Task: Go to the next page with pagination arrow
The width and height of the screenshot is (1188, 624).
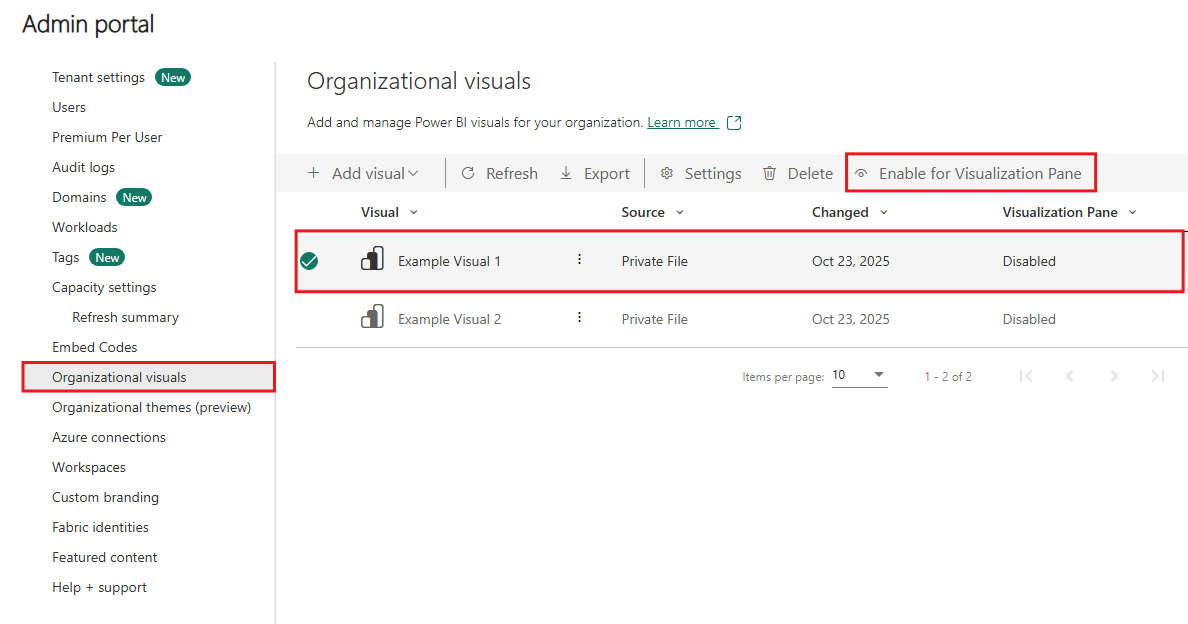Action: [x=1114, y=376]
